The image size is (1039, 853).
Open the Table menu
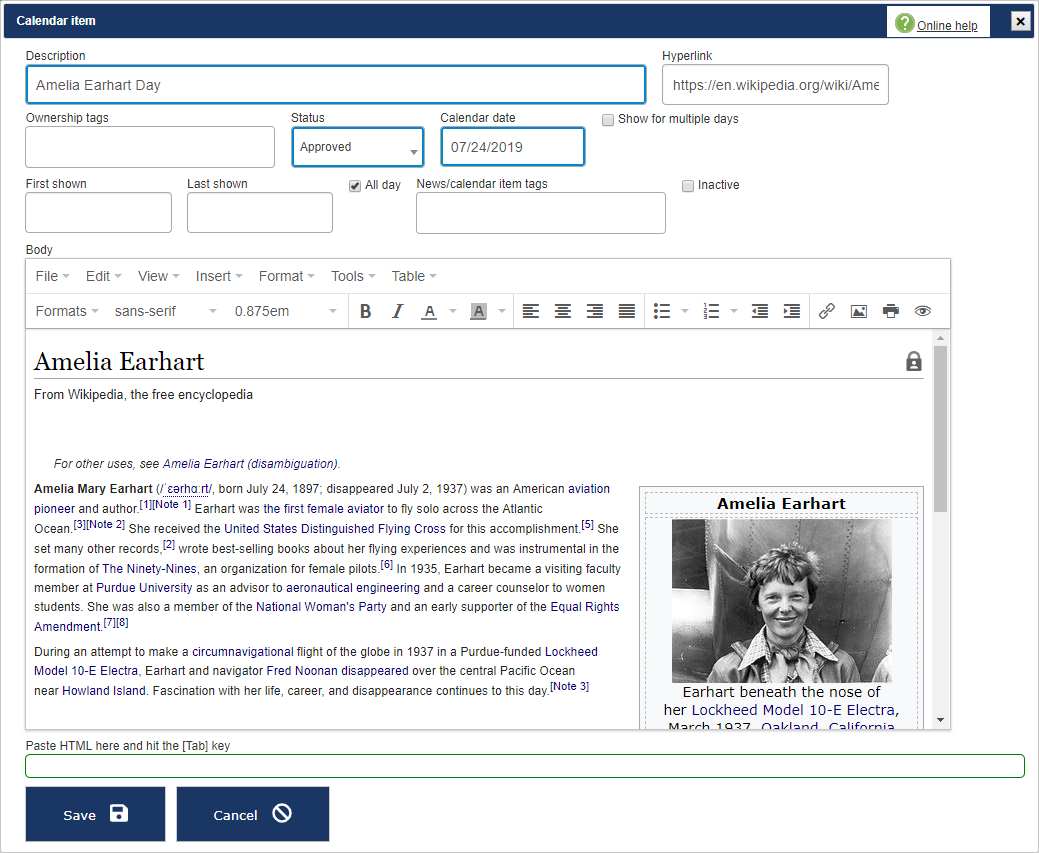click(x=413, y=276)
